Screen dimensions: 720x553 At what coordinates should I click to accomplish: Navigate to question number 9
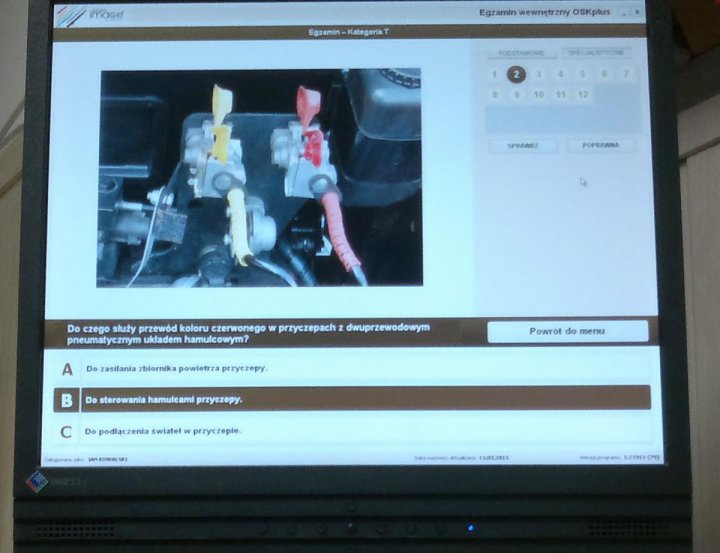click(x=517, y=95)
